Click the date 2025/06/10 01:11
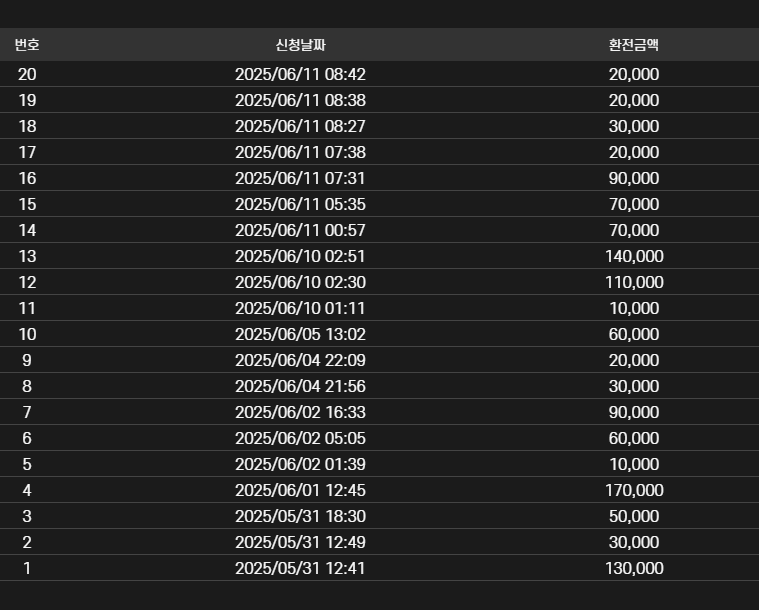Screen dimensions: 759x610 coord(300,308)
